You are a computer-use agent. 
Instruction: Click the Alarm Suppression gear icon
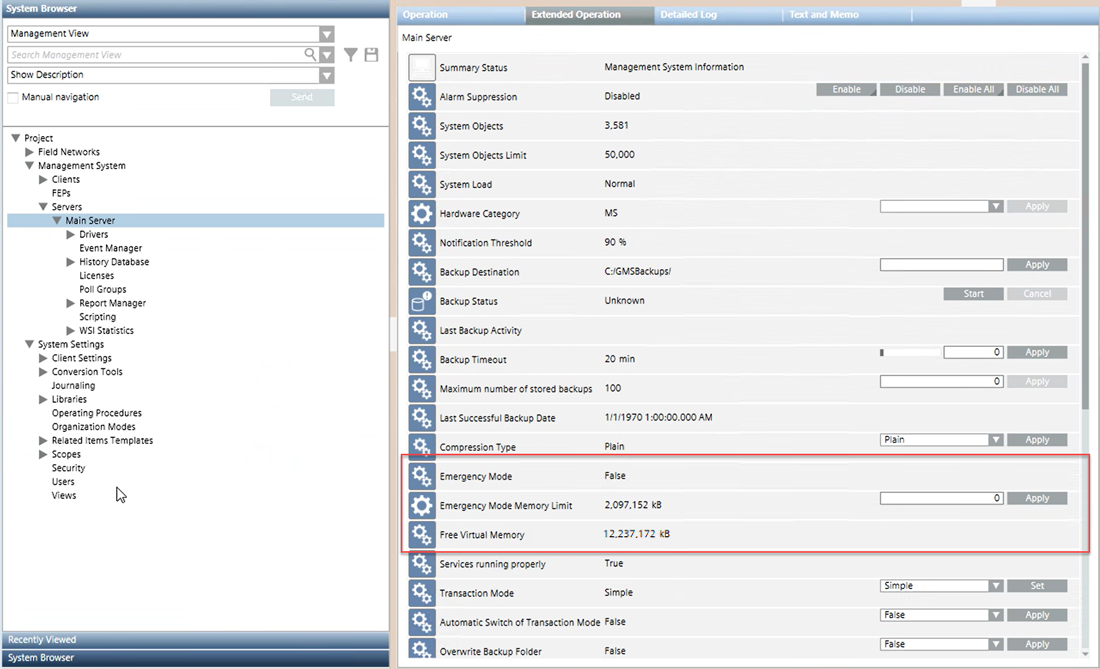point(422,97)
